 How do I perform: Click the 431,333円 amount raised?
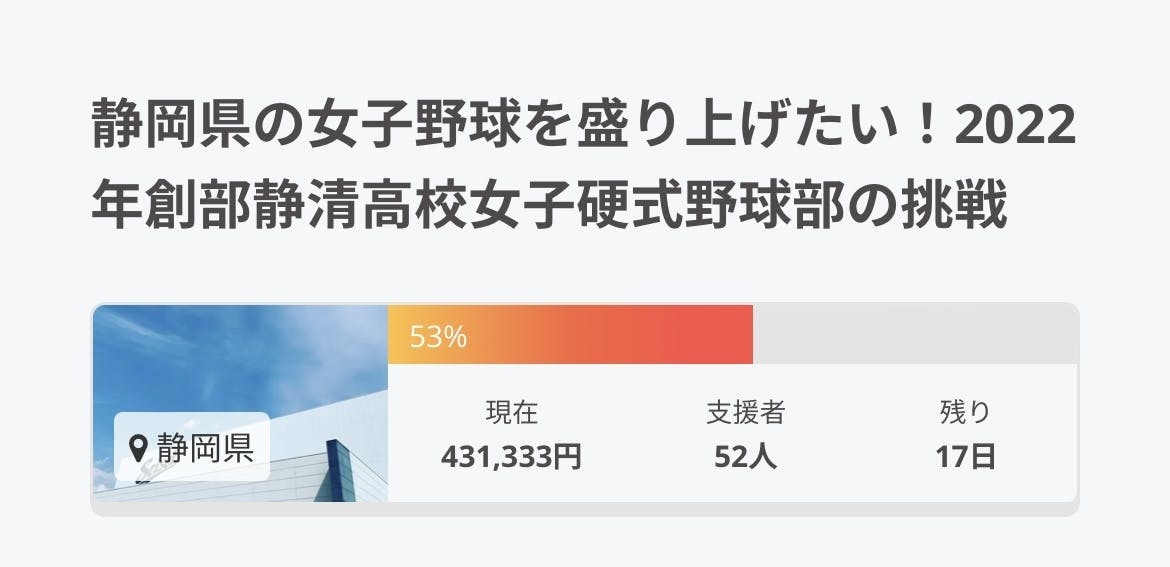click(512, 457)
